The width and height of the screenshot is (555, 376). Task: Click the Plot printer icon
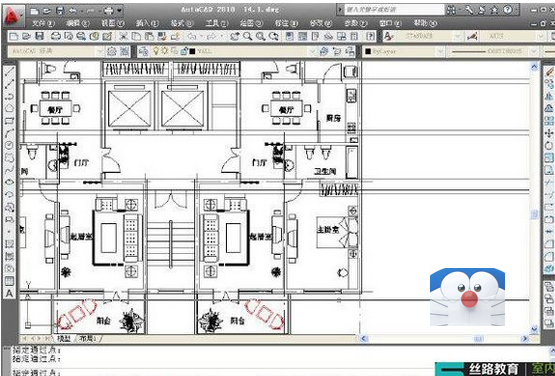pyautogui.click(x=56, y=36)
